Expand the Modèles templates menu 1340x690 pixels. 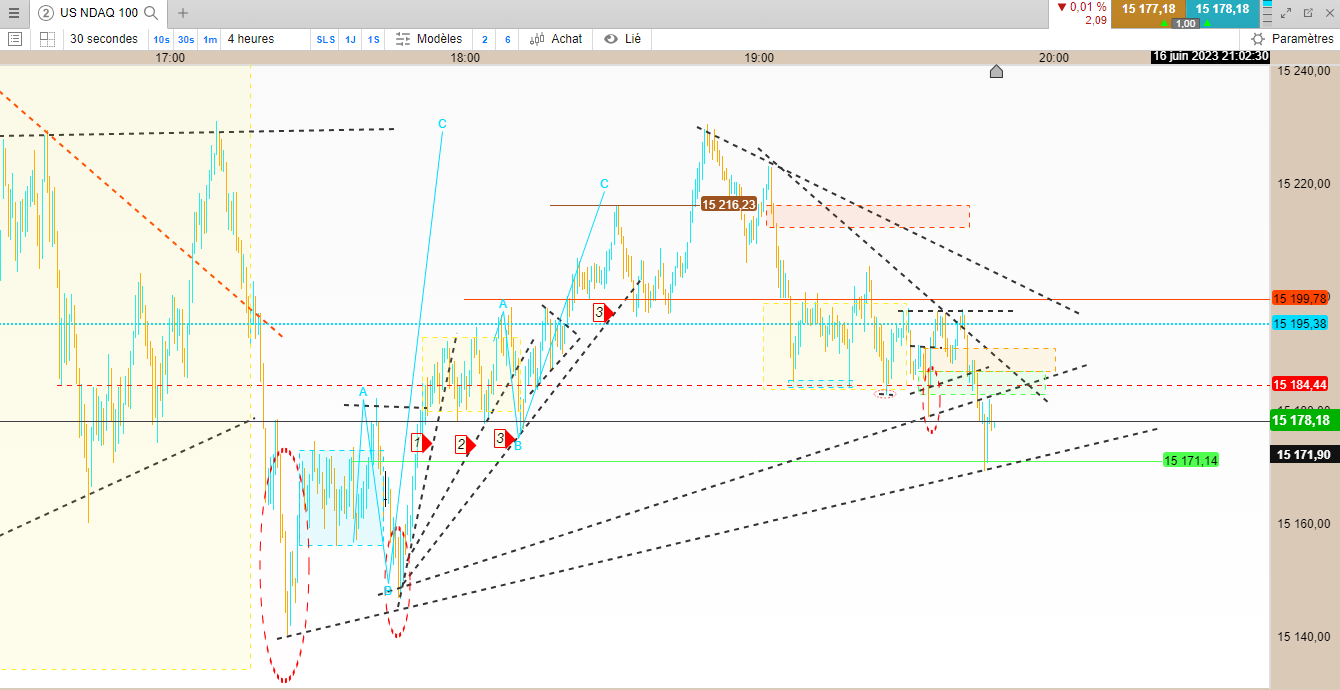pyautogui.click(x=429, y=39)
